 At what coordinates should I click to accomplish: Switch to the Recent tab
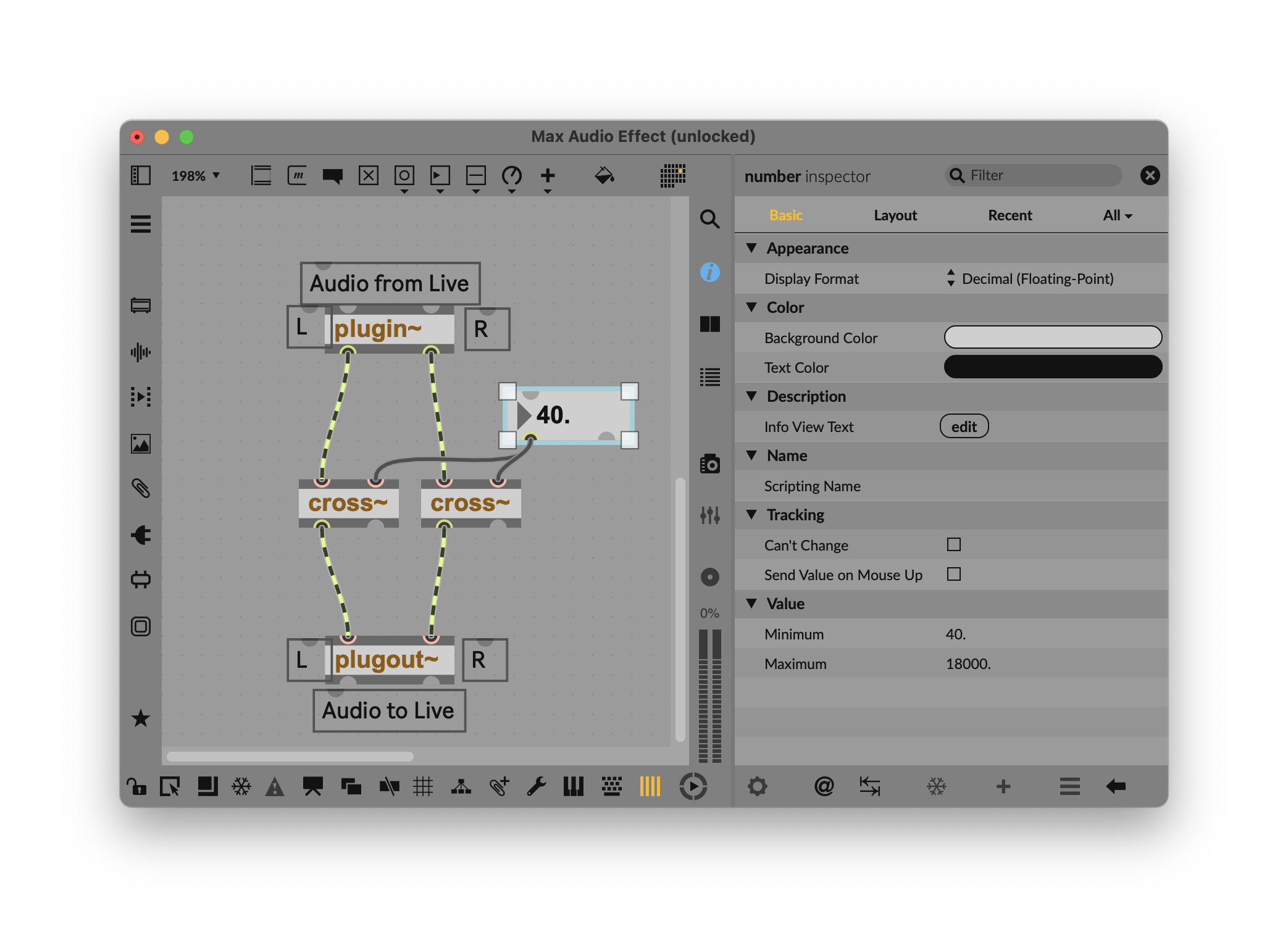click(1010, 215)
